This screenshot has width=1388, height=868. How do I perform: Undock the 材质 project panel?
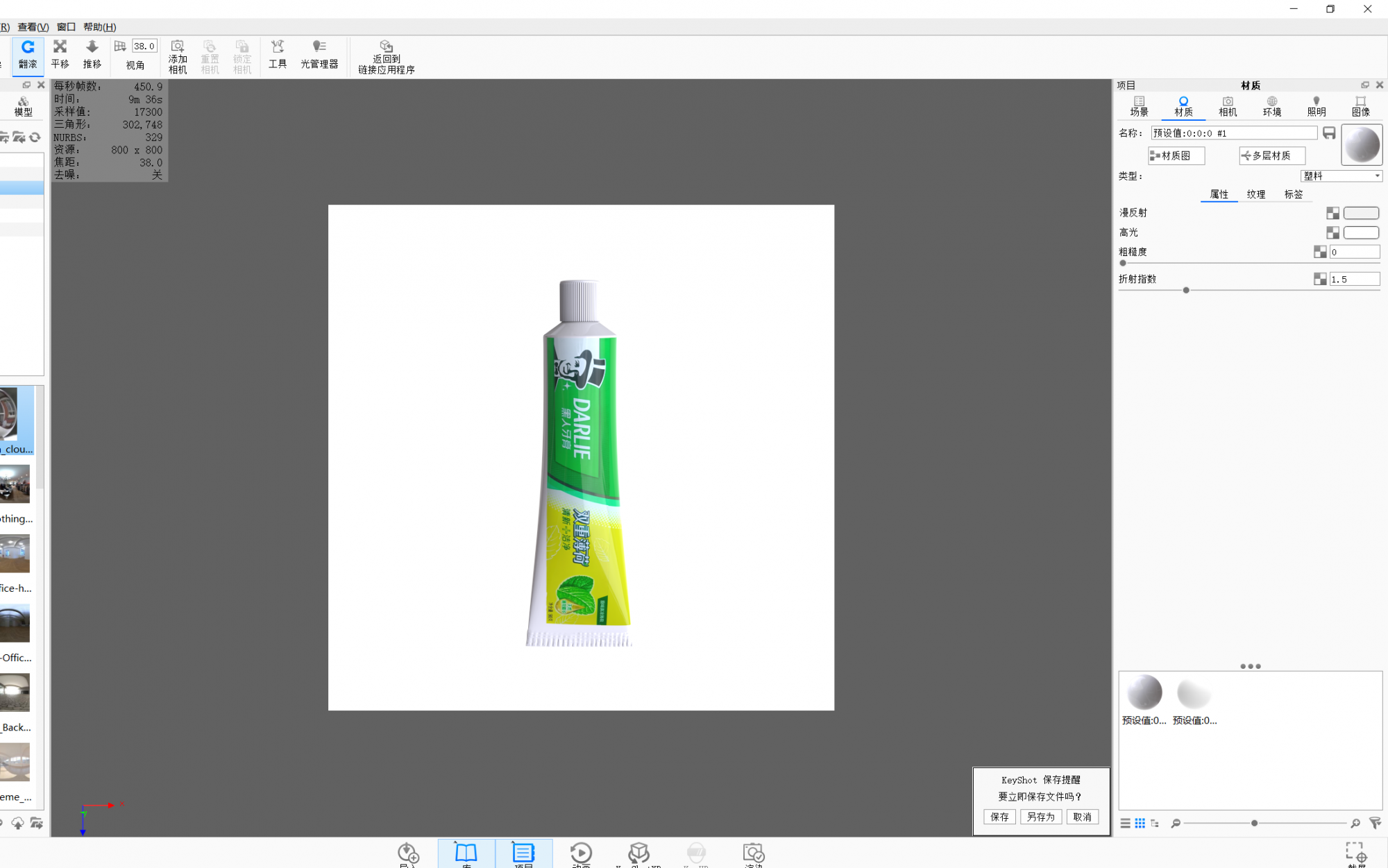click(1365, 85)
